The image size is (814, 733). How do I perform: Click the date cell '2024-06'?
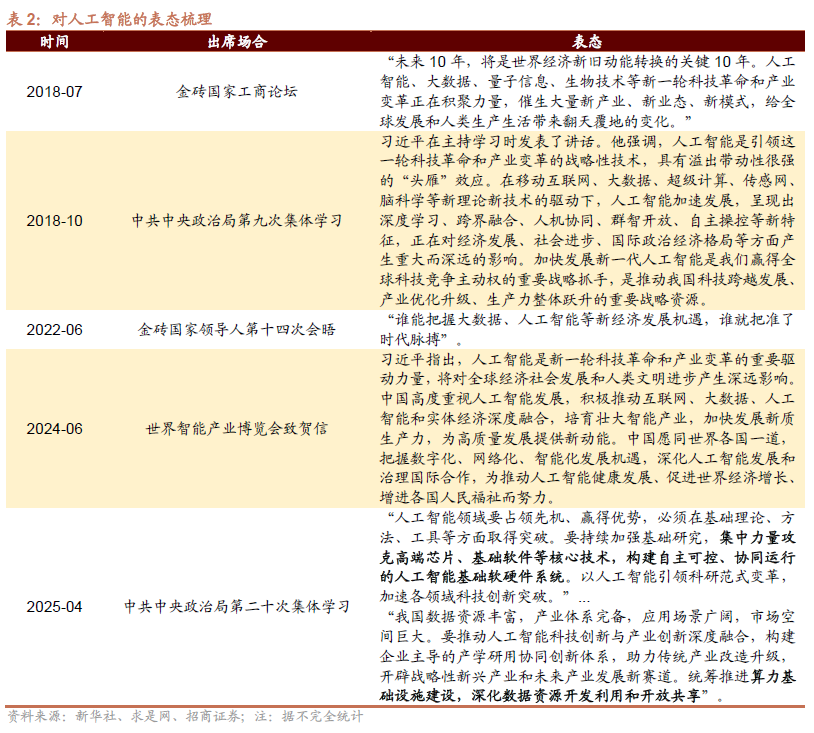tap(55, 429)
